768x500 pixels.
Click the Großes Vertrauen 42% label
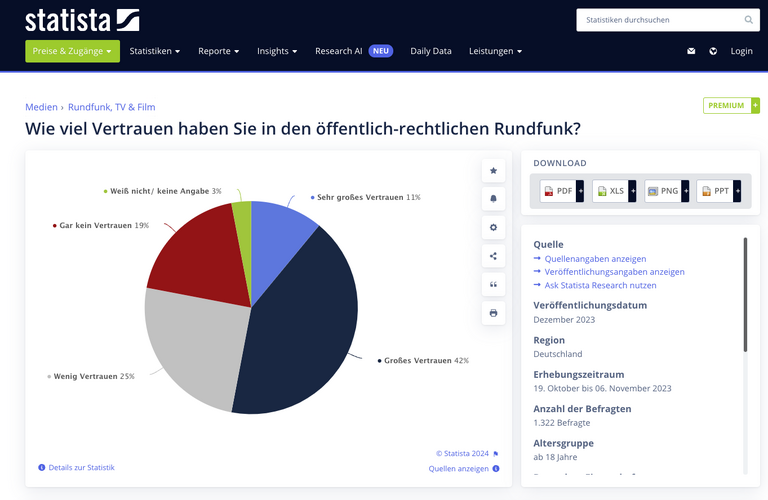click(423, 360)
